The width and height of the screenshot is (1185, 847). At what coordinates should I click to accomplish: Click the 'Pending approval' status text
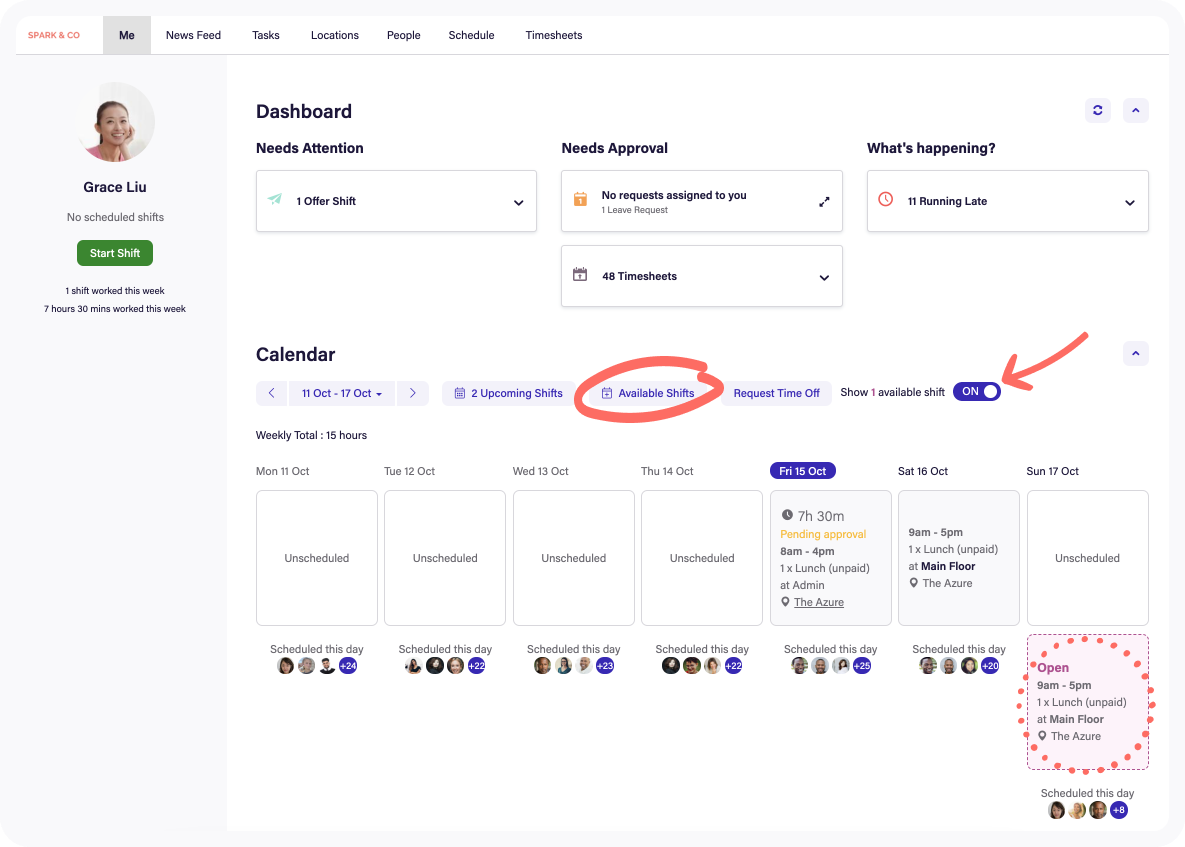coord(823,534)
